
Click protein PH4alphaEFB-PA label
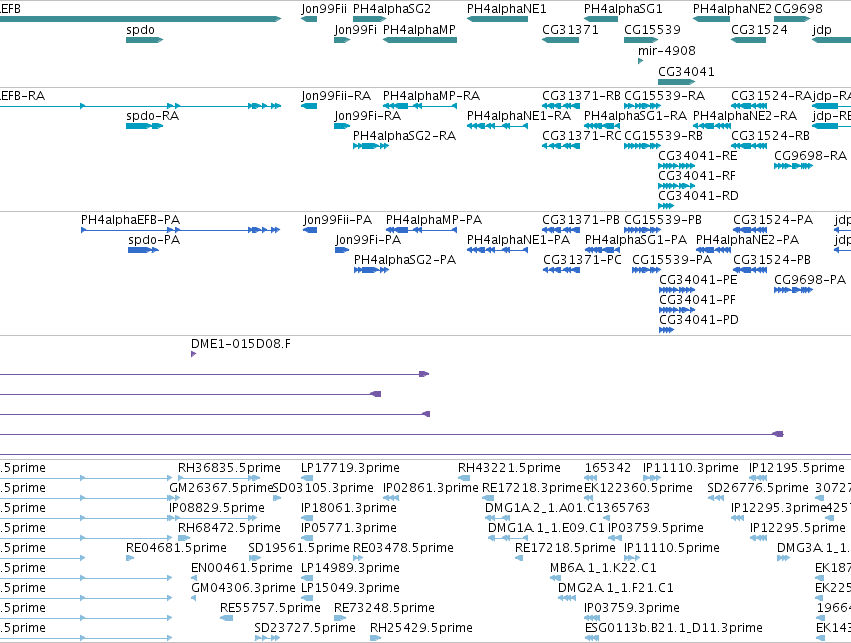(x=130, y=220)
